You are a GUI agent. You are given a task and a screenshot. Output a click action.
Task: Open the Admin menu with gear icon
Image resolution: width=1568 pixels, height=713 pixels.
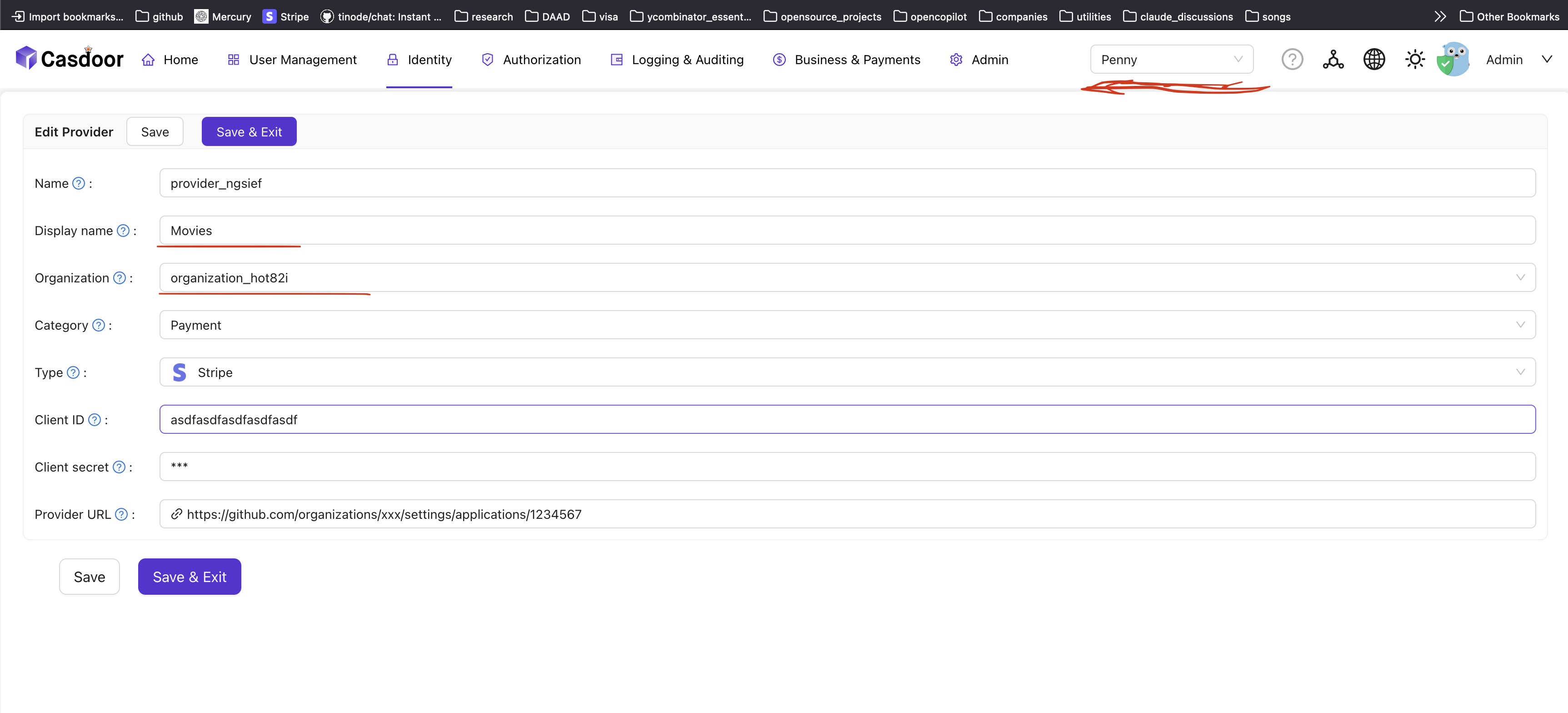click(979, 60)
